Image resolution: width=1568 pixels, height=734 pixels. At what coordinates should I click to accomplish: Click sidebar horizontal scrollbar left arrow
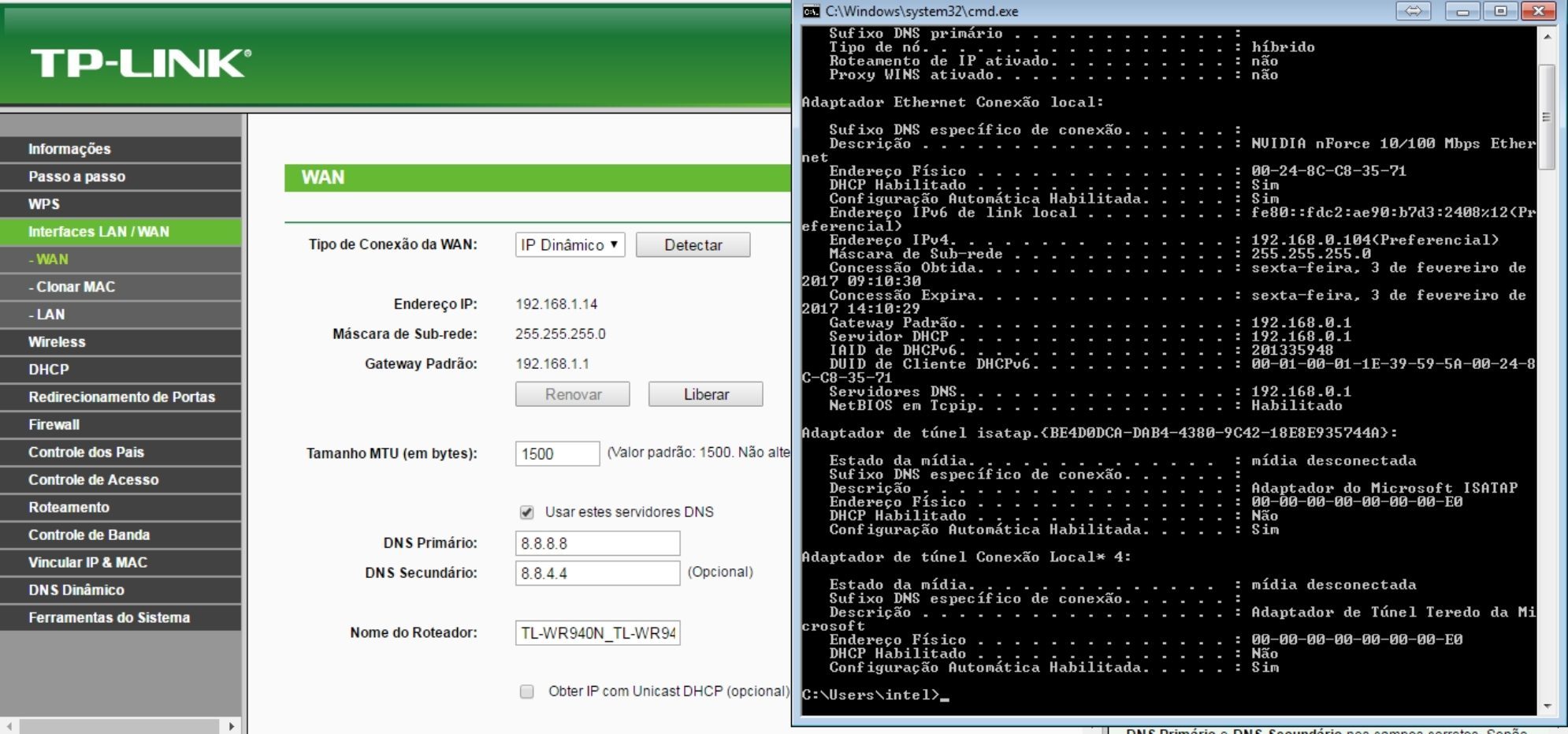[x=9, y=726]
